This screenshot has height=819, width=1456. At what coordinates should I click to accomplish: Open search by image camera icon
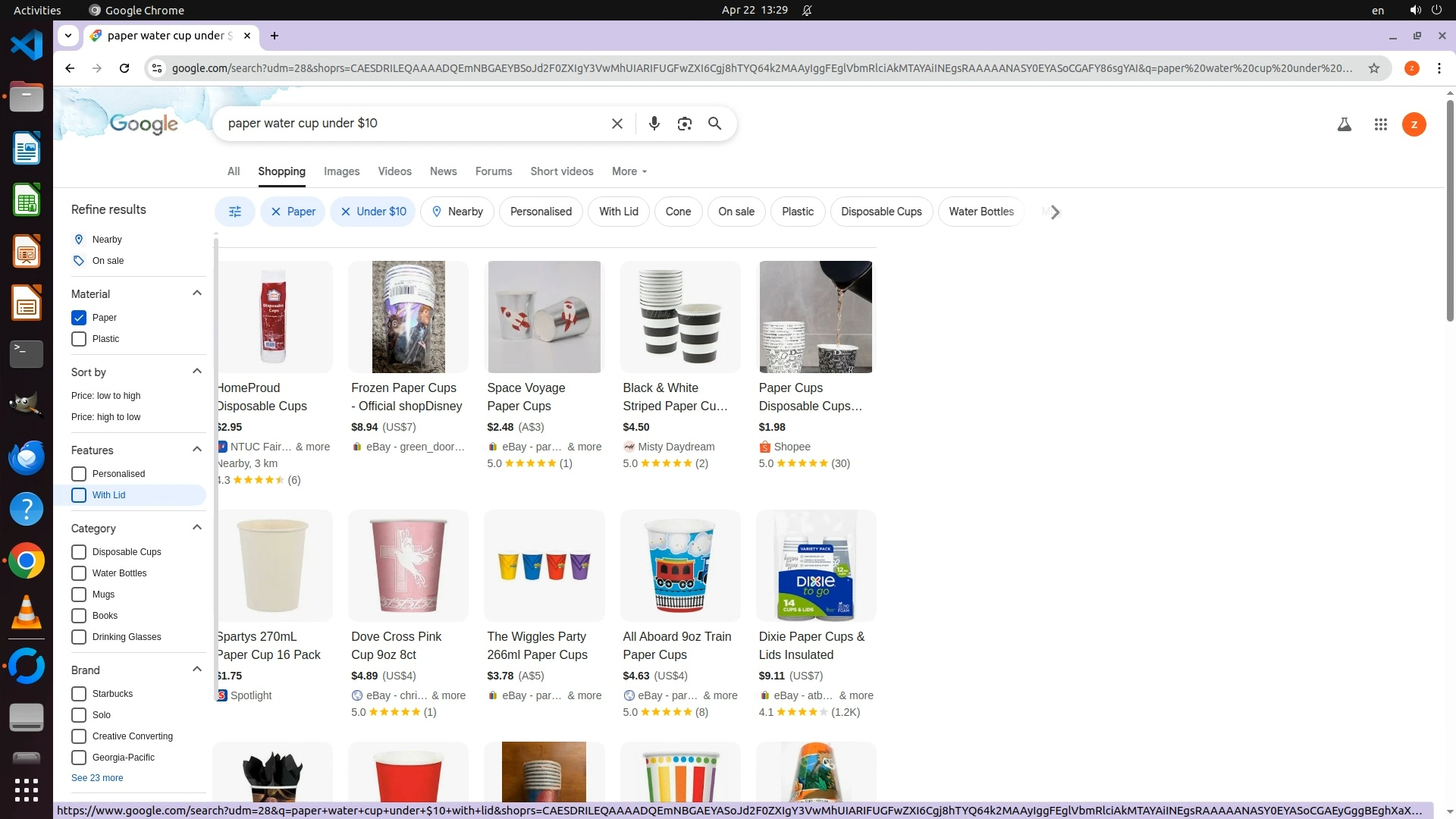click(x=684, y=124)
